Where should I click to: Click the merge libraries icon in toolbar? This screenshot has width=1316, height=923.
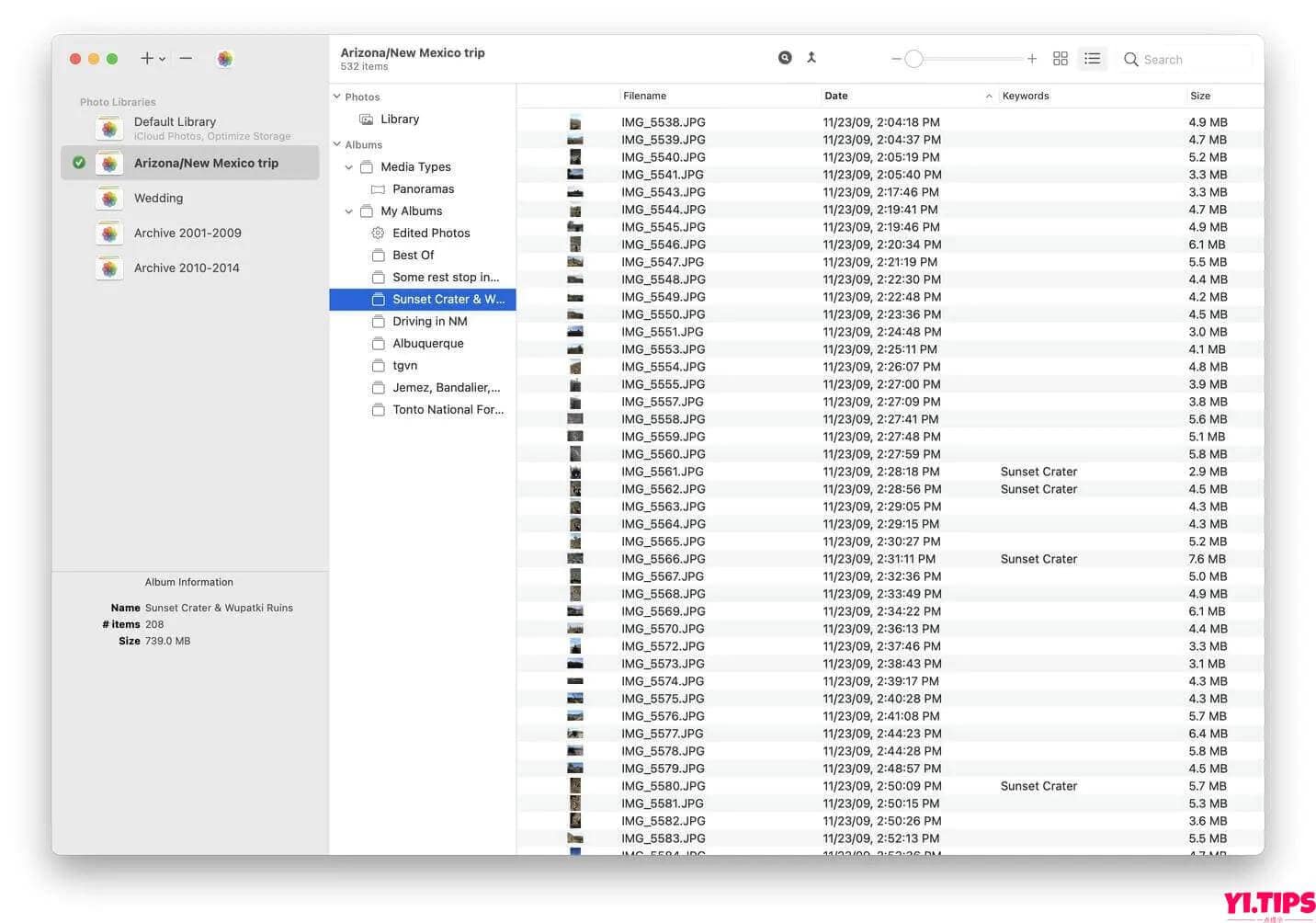[811, 57]
